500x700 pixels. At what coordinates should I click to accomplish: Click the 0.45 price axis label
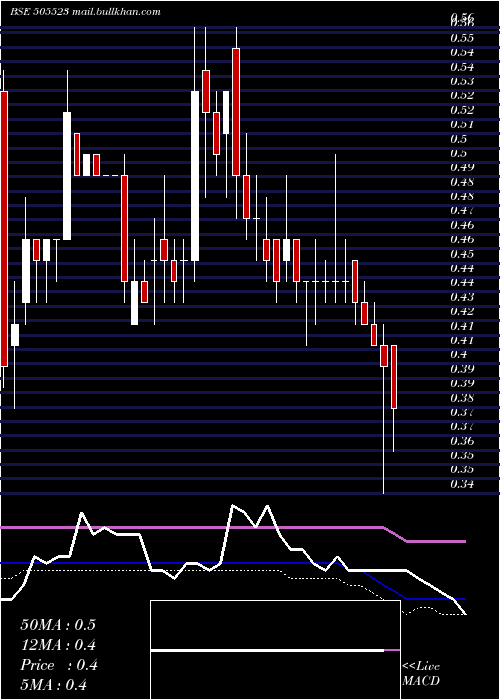[462, 254]
